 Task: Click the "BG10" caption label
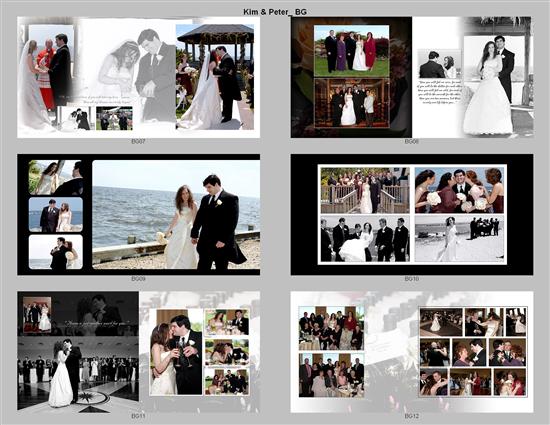411,279
